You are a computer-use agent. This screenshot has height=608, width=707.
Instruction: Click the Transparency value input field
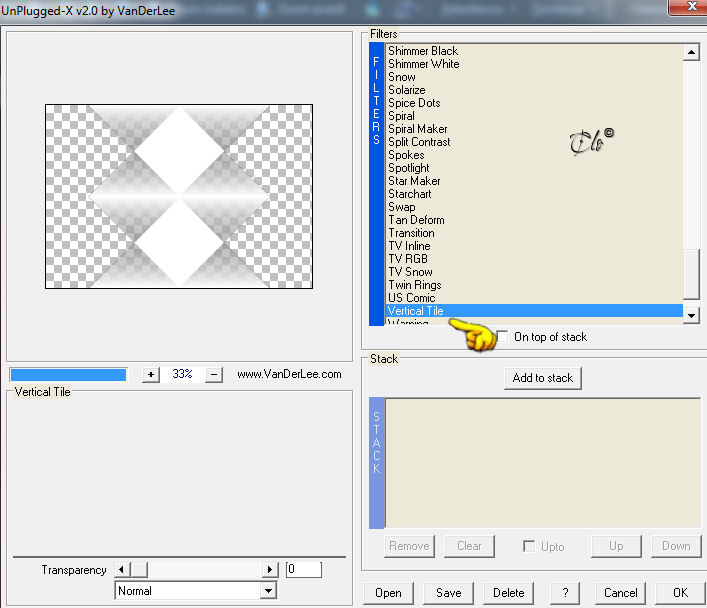[x=303, y=569]
